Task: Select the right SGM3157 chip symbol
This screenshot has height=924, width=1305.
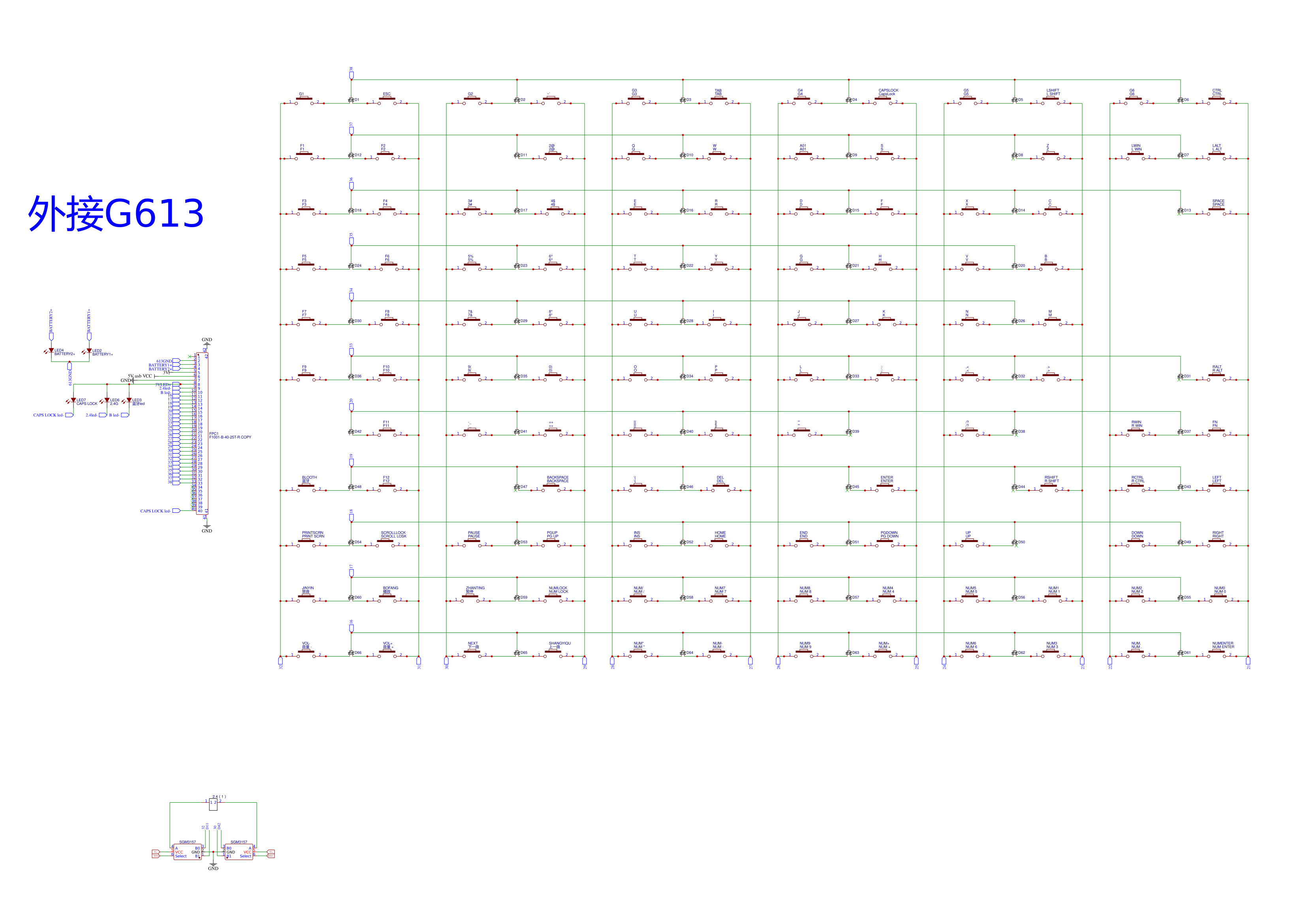Action: pos(239,852)
